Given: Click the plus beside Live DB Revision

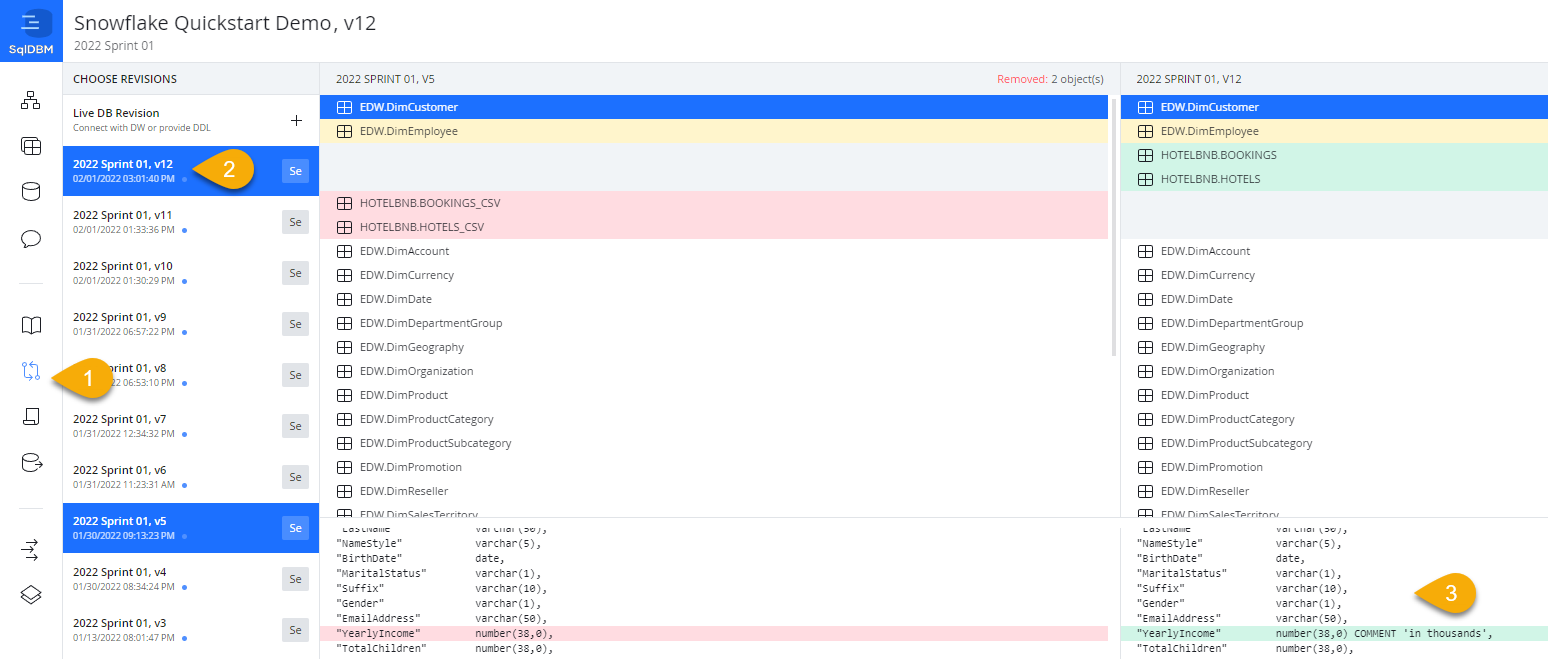Looking at the screenshot, I should 296,120.
